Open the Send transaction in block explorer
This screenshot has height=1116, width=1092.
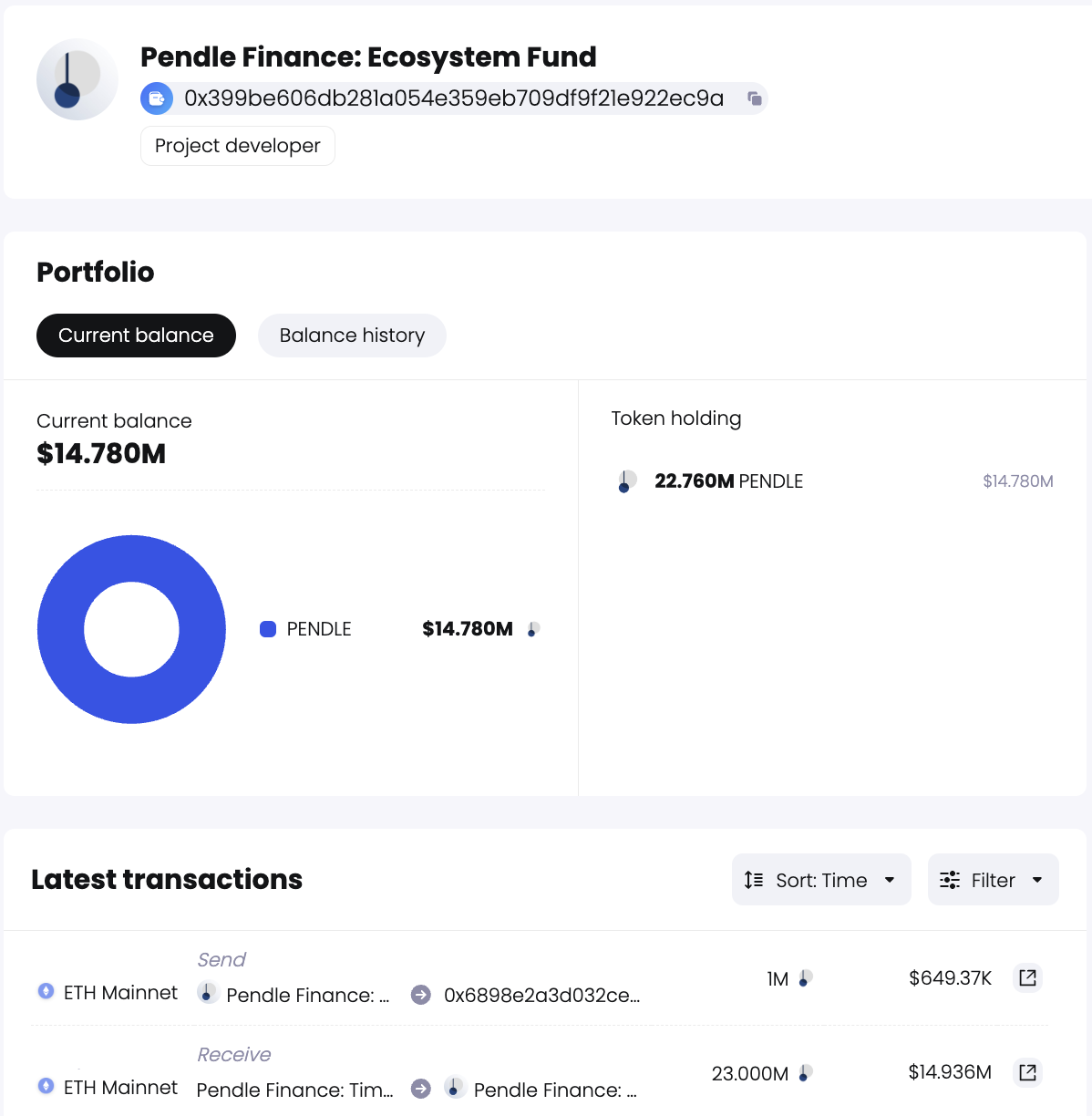click(1027, 976)
